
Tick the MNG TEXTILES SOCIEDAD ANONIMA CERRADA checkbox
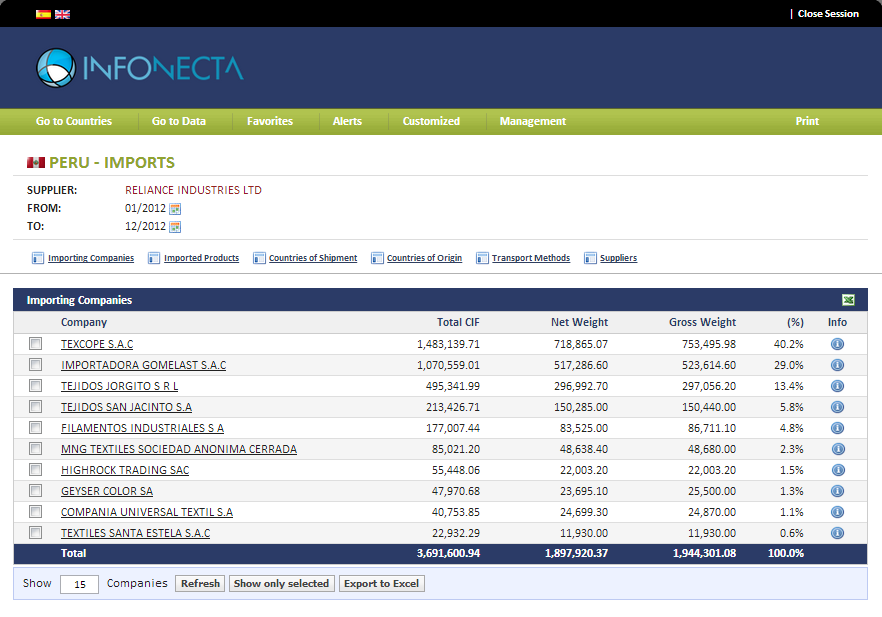coord(35,448)
